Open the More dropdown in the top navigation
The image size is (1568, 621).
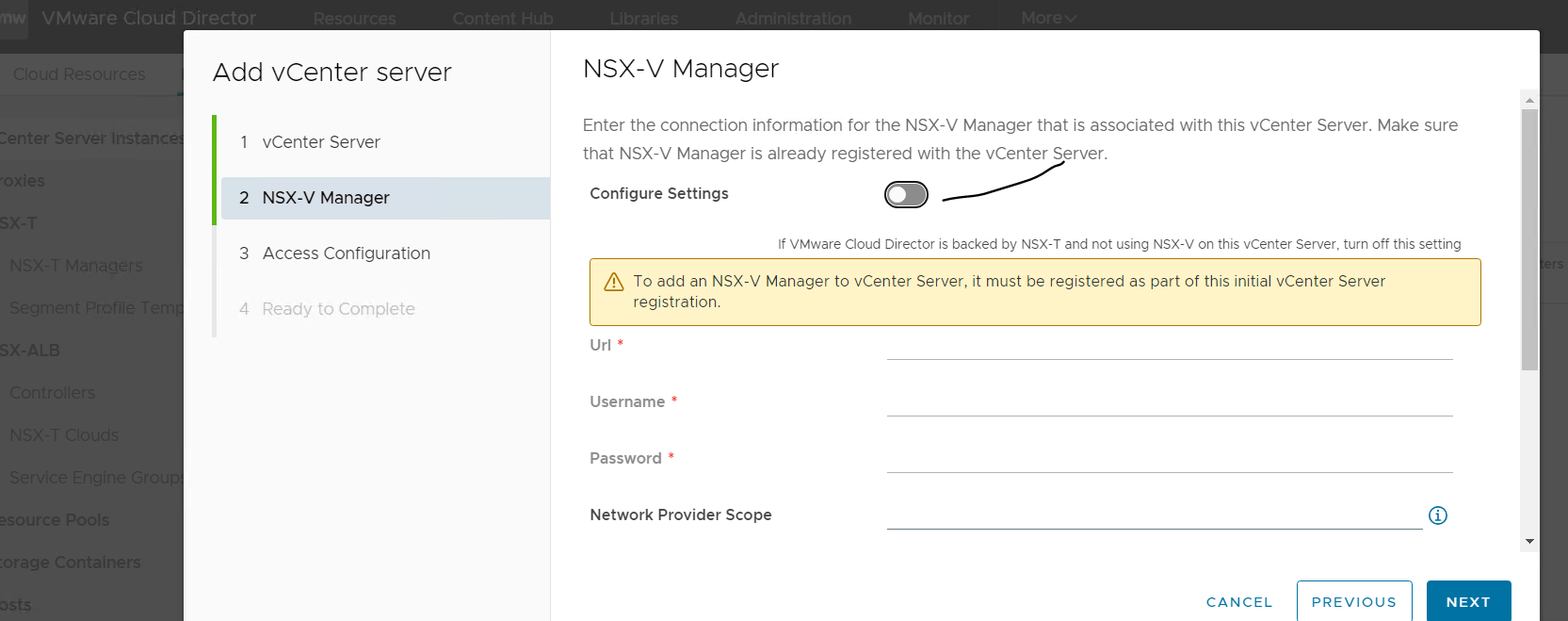tap(1048, 18)
